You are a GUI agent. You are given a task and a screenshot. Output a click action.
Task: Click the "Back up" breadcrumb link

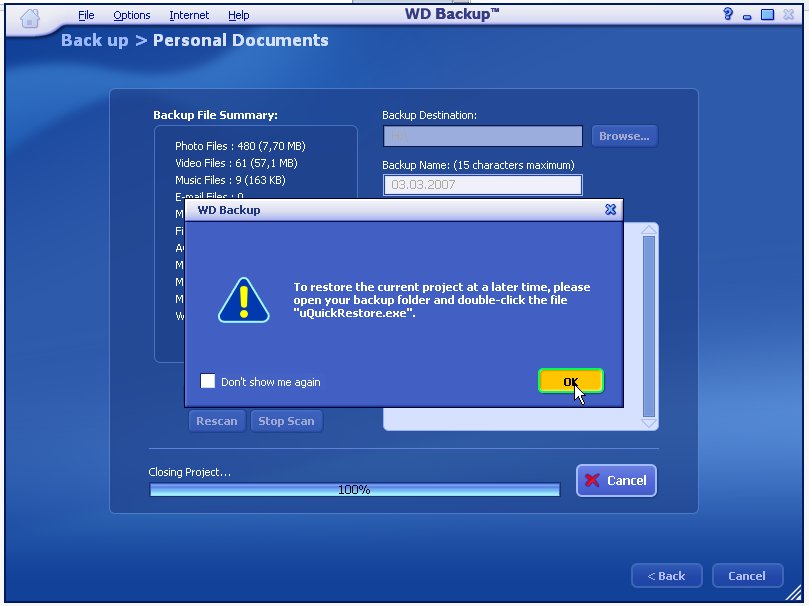tap(94, 40)
